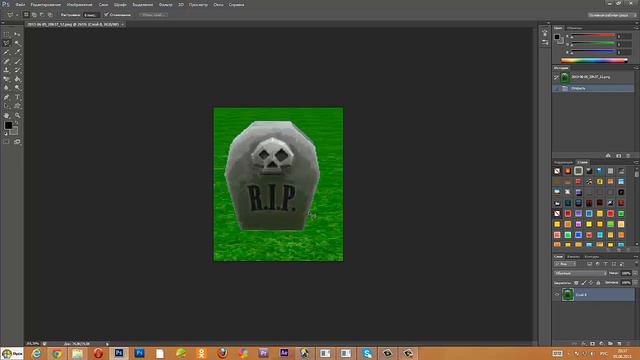Screen dimensions: 640x360
Task: Select the Shape tool
Action: coord(17,106)
